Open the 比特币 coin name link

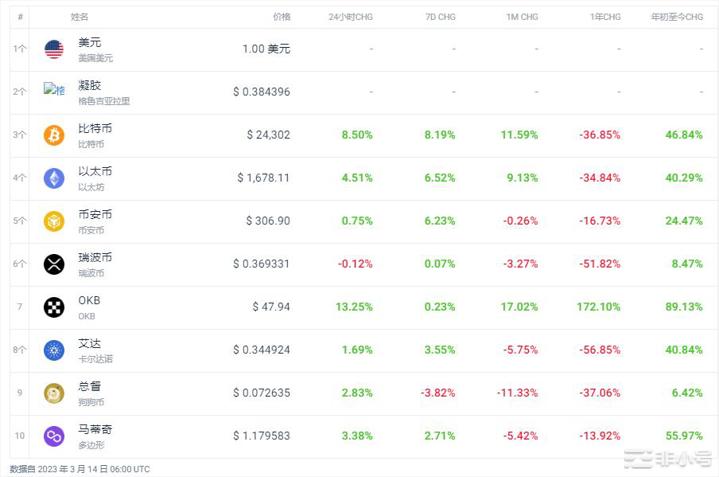(x=95, y=128)
